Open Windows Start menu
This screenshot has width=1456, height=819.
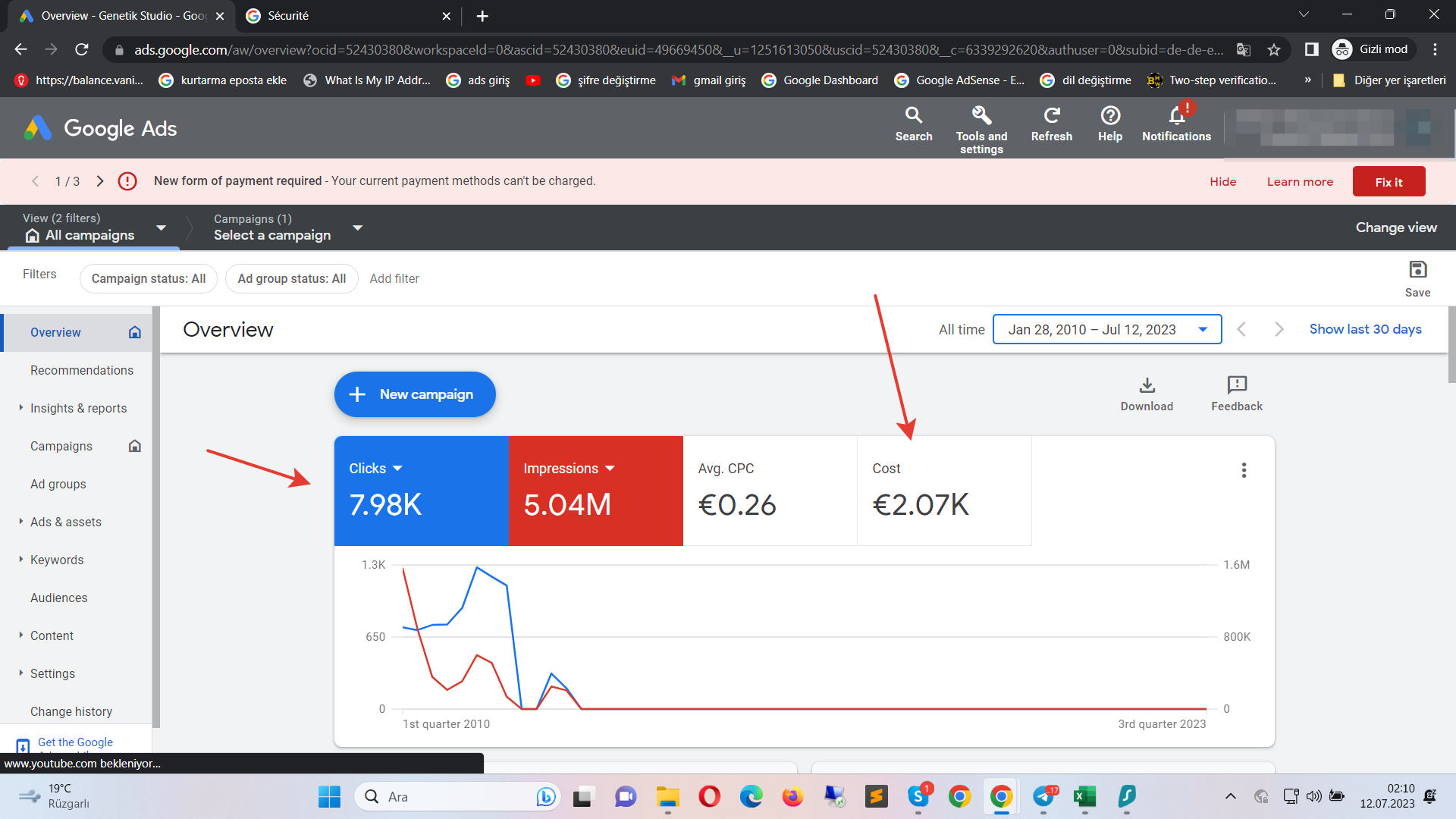(x=329, y=796)
